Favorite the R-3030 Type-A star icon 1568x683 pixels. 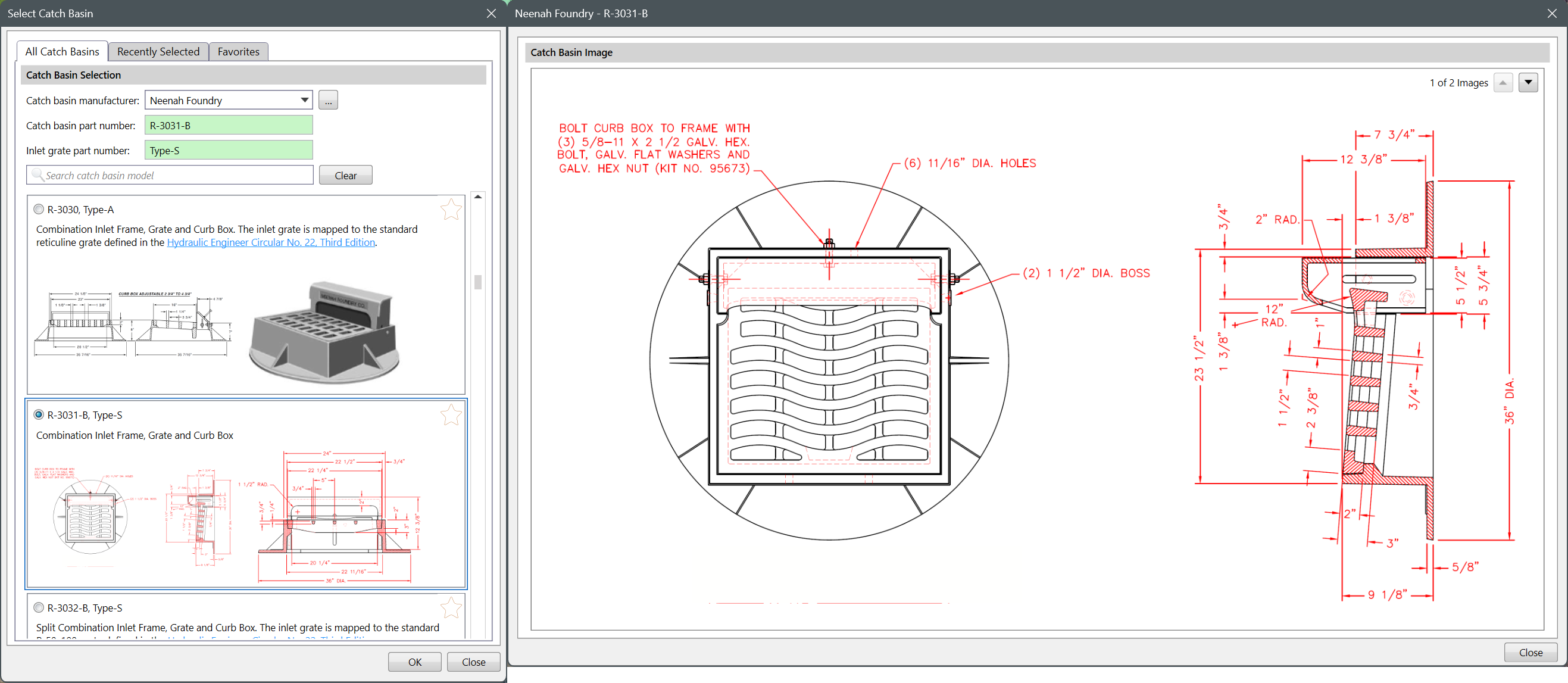(451, 210)
